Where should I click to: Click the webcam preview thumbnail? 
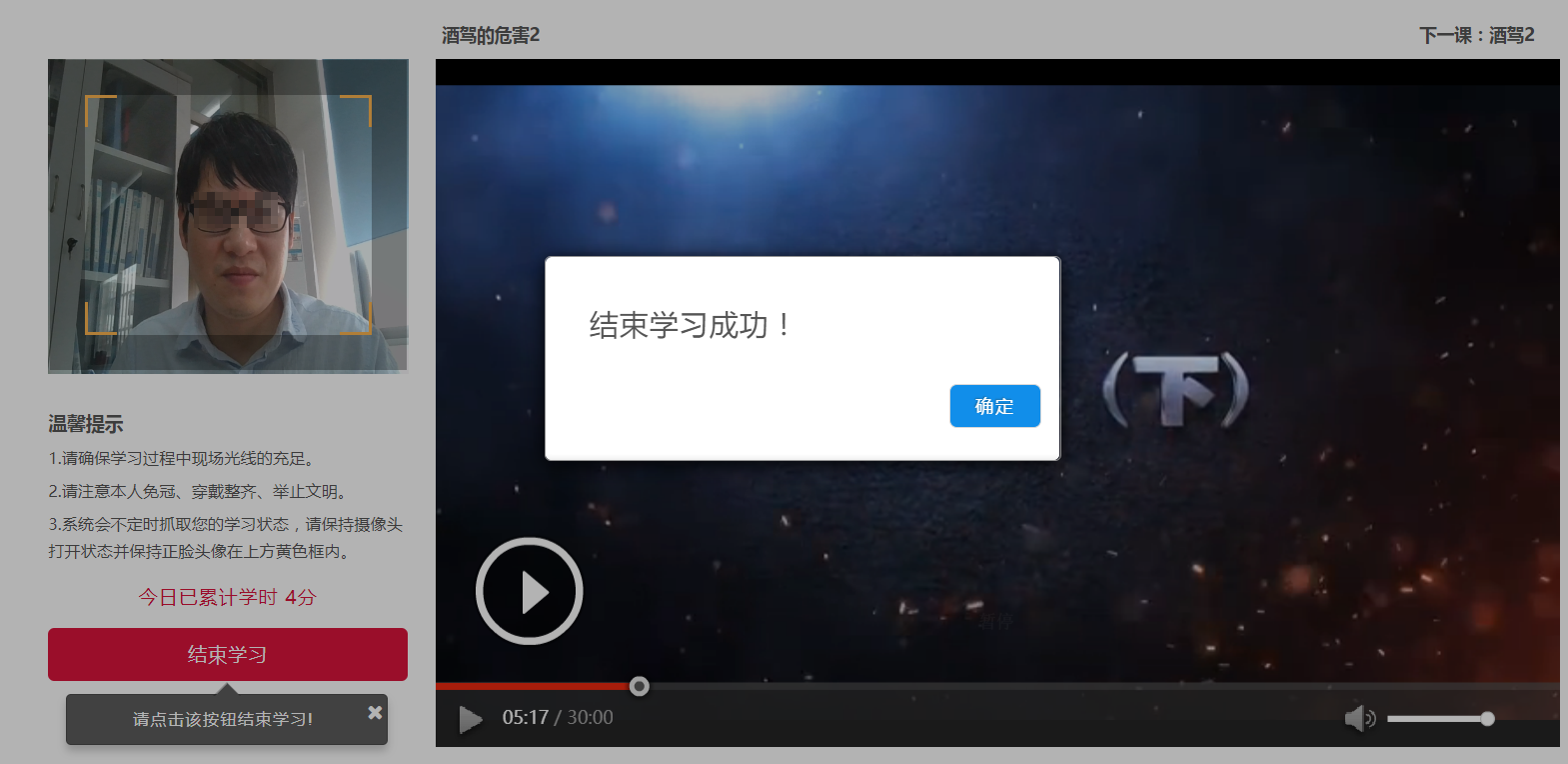pyautogui.click(x=228, y=216)
